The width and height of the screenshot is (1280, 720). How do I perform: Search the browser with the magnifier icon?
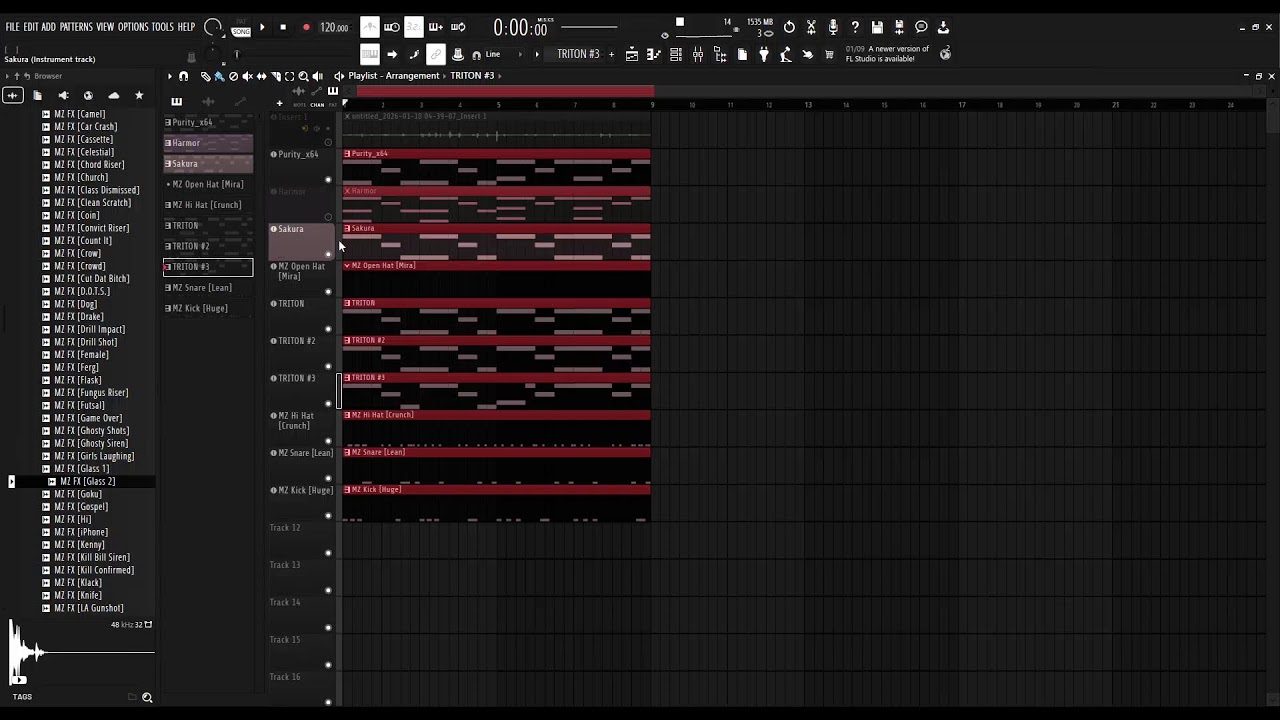pos(147,697)
